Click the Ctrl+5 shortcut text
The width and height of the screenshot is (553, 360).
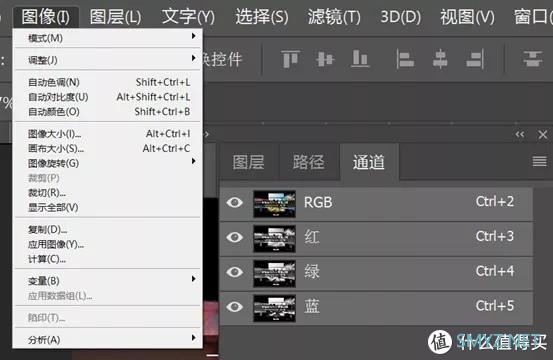coord(495,306)
